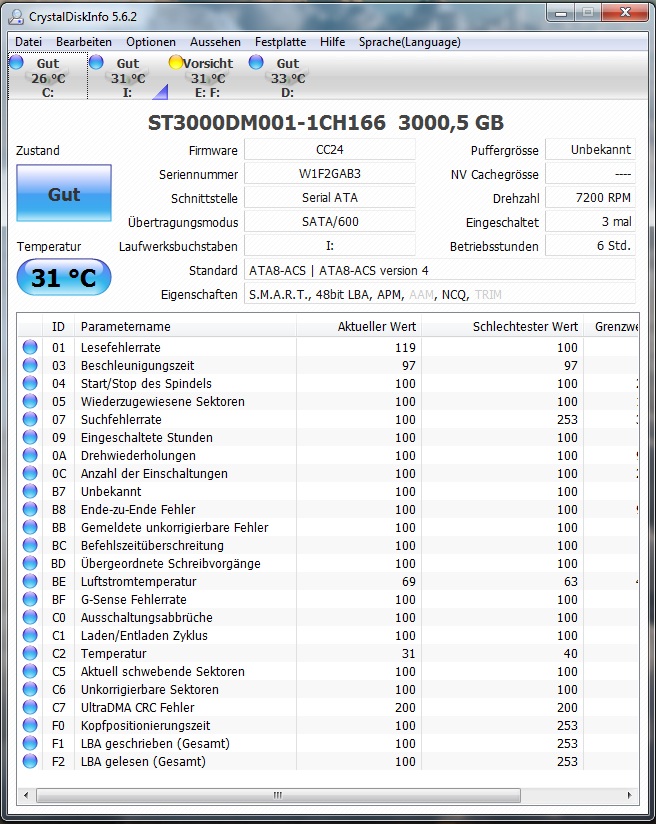
Task: Open the Festplatte menu
Action: point(280,42)
